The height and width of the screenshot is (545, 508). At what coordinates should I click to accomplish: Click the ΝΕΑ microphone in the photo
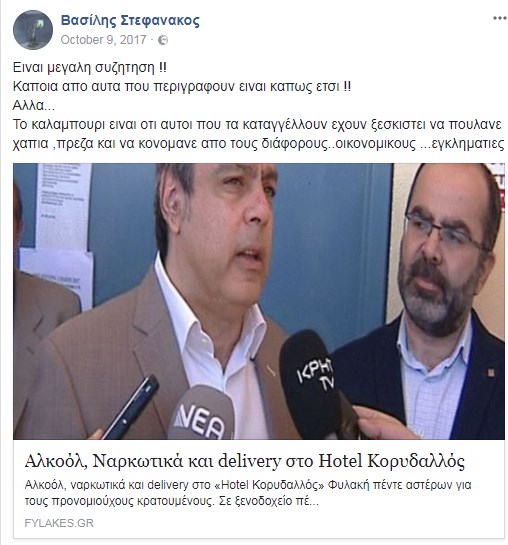[x=201, y=414]
